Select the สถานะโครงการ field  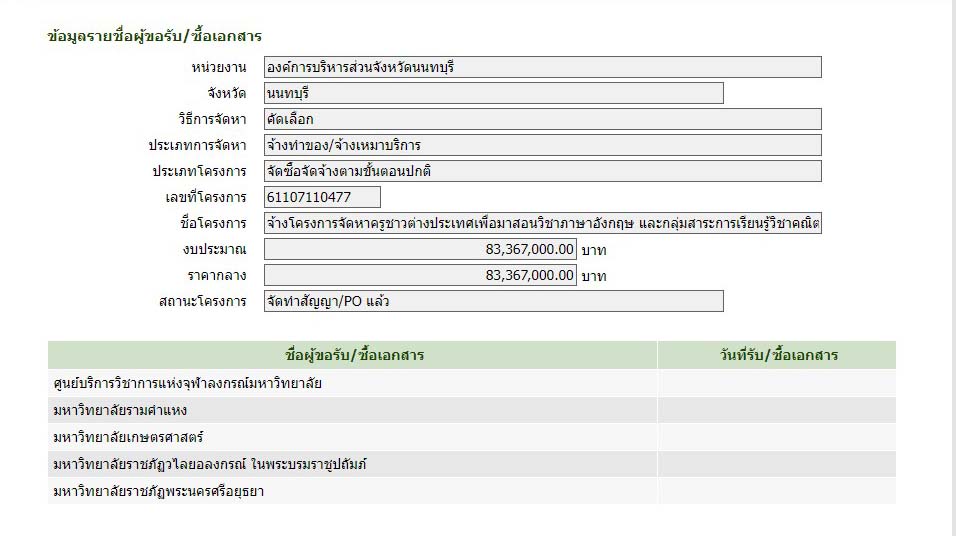pos(493,301)
